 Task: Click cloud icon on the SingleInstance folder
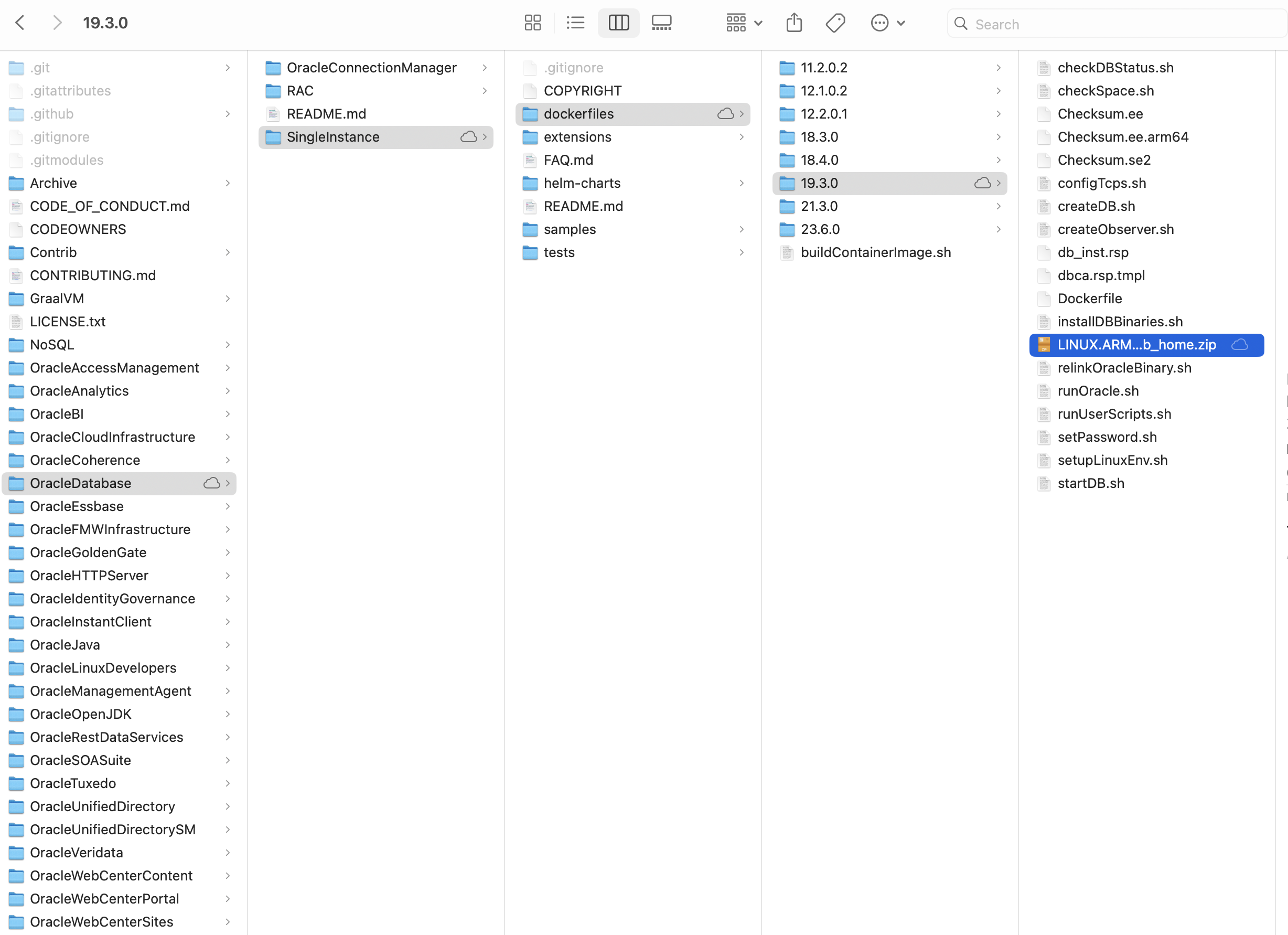pyautogui.click(x=468, y=137)
